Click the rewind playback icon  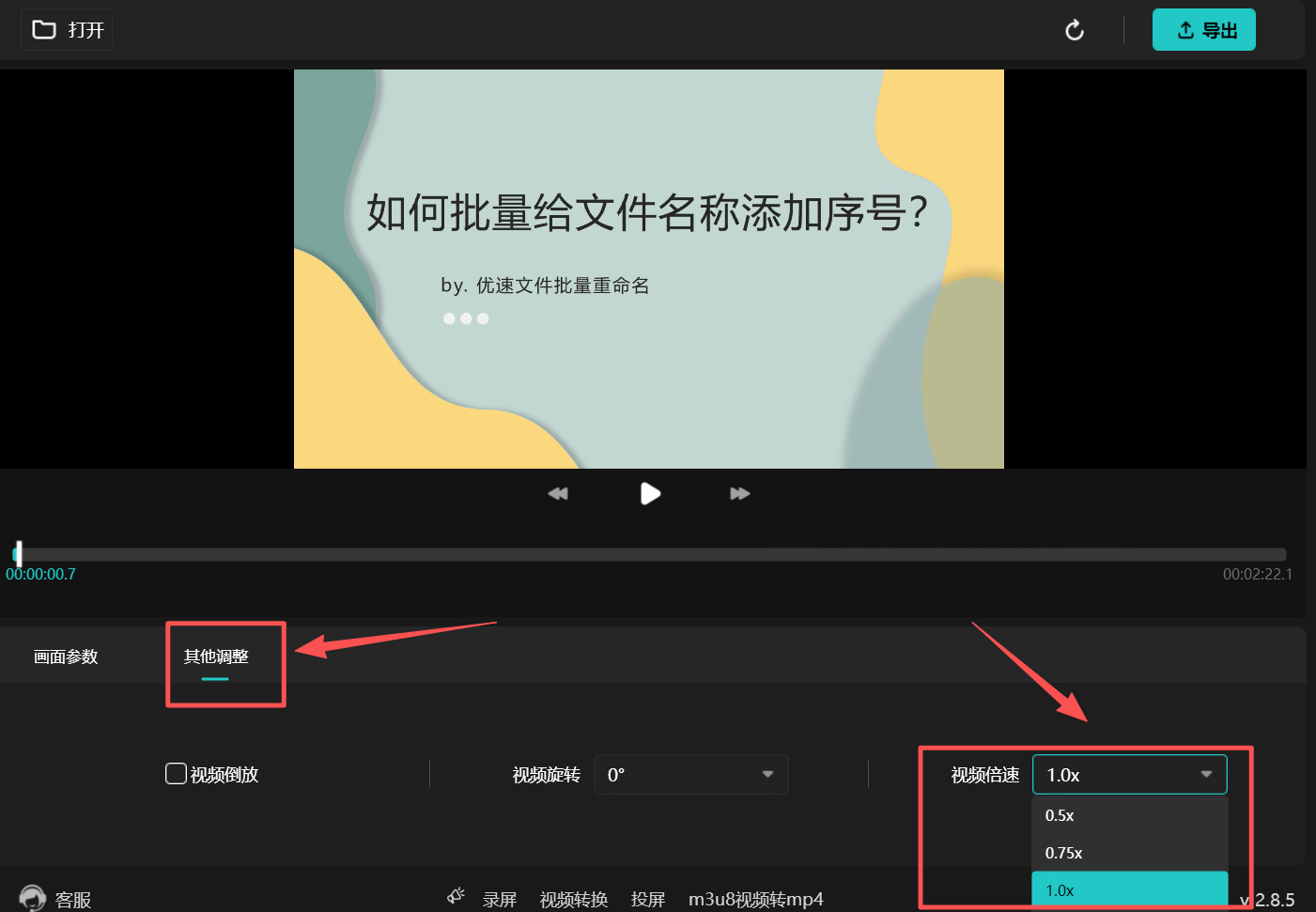click(x=557, y=493)
